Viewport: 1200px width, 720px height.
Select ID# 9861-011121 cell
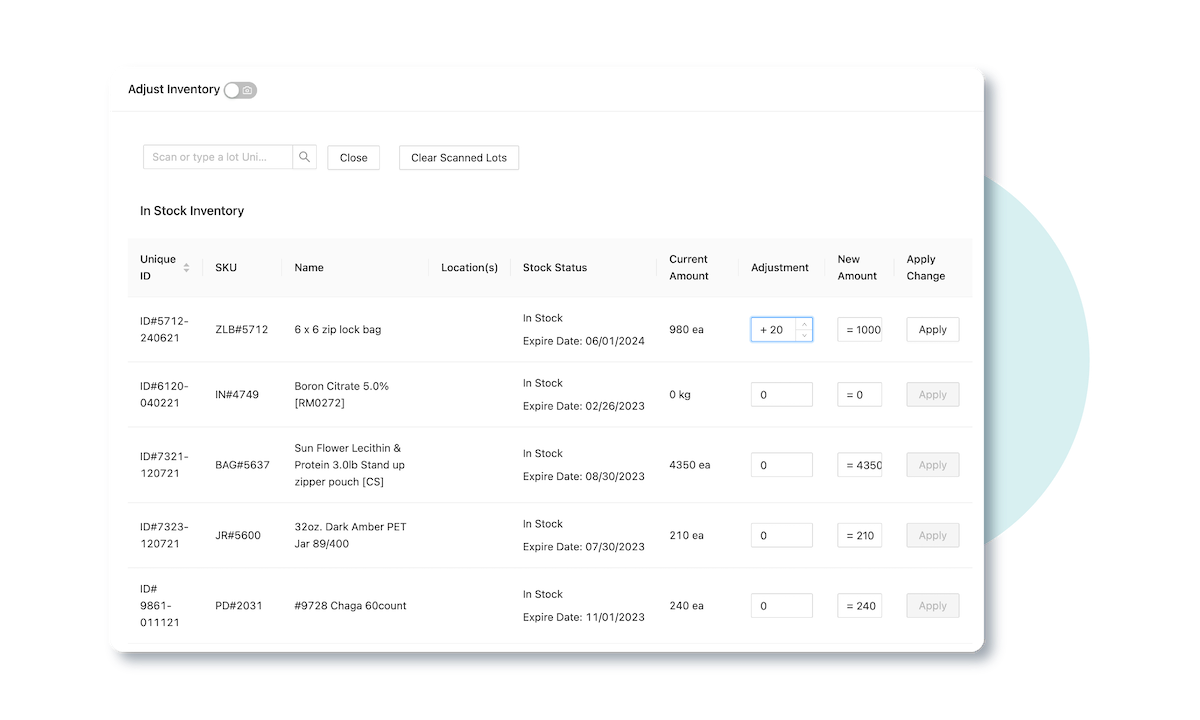pos(160,606)
